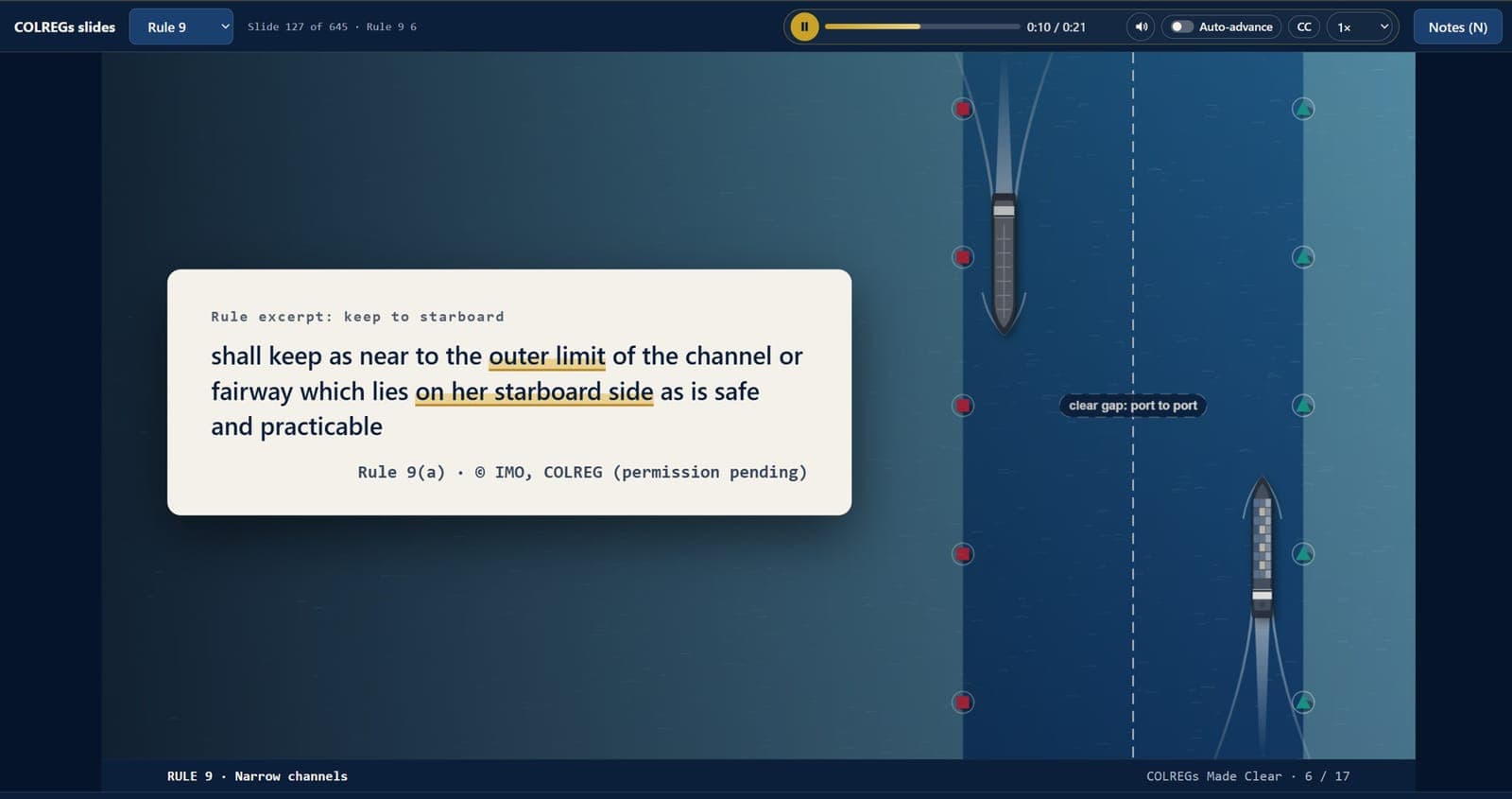This screenshot has width=1512, height=799.
Task: Open the Notes (N) panel
Action: click(1457, 26)
